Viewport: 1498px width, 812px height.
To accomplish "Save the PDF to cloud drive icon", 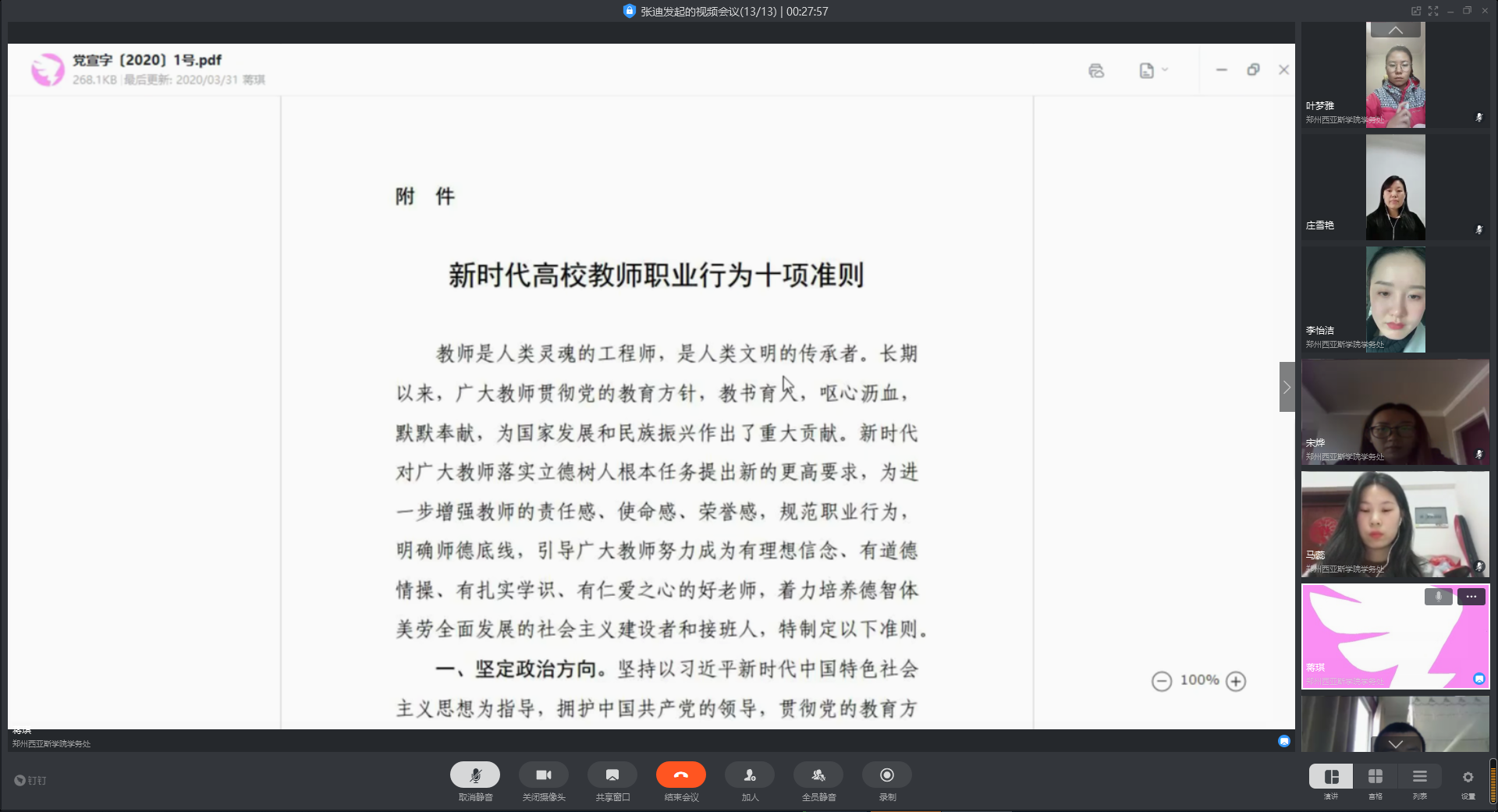I will click(x=1096, y=70).
